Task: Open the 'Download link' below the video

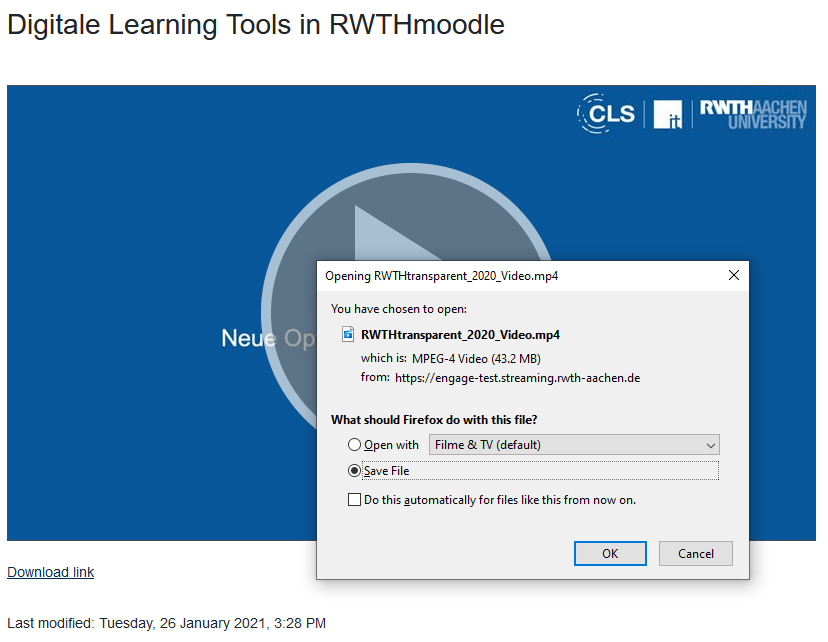Action: tap(51, 572)
